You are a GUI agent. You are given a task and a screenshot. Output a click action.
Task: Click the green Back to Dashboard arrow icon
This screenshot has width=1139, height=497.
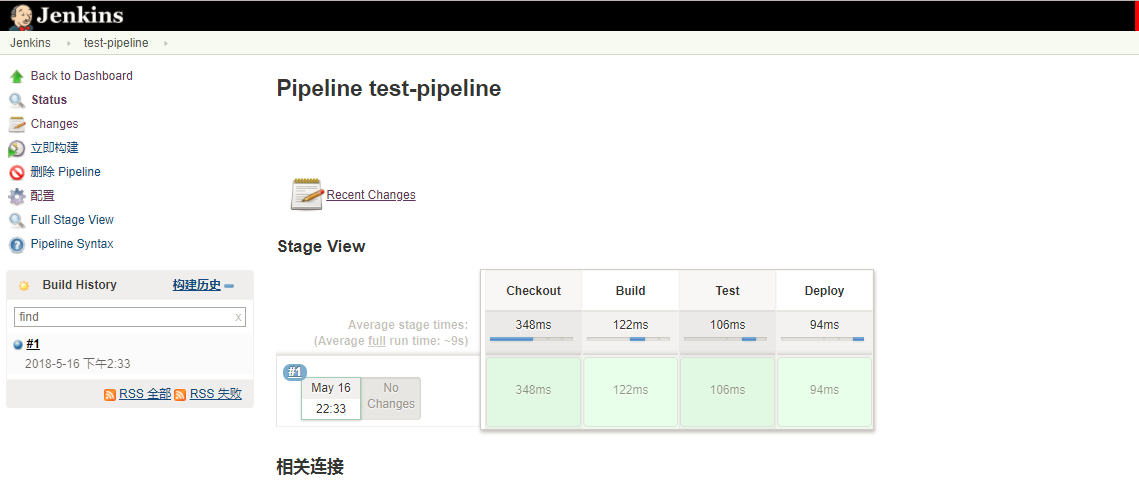17,76
